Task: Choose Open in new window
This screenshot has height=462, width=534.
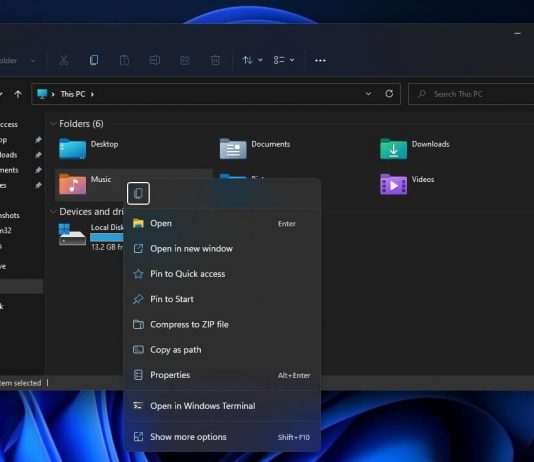Action: 222,249
